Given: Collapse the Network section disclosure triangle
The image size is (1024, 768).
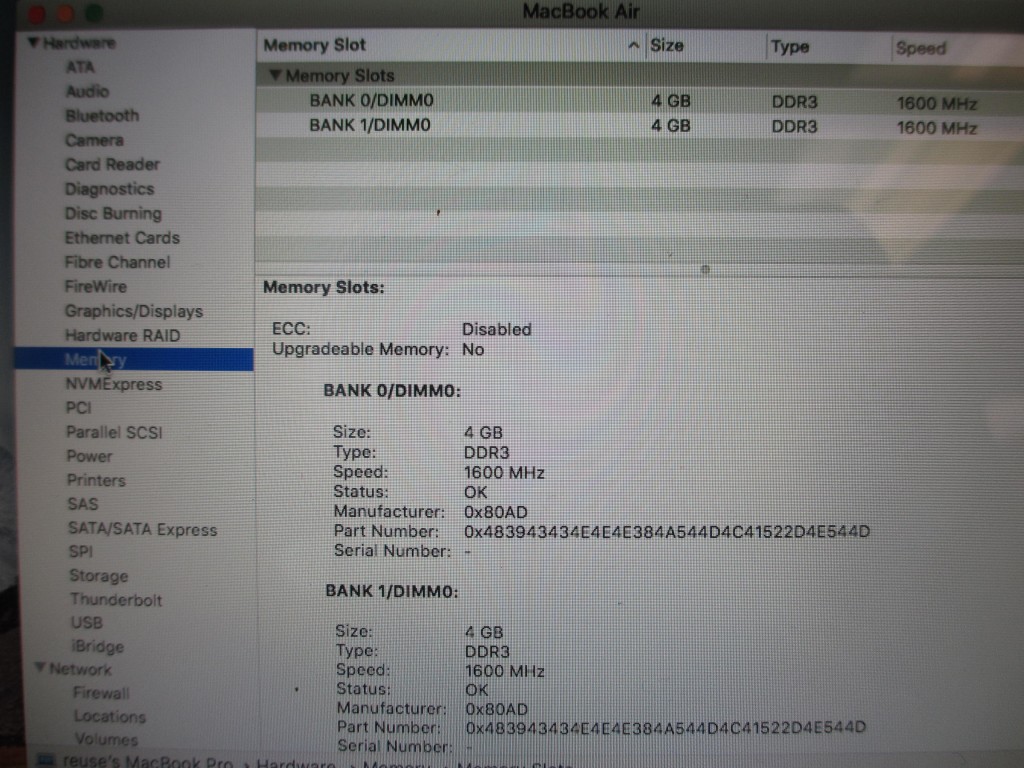Looking at the screenshot, I should [x=39, y=668].
